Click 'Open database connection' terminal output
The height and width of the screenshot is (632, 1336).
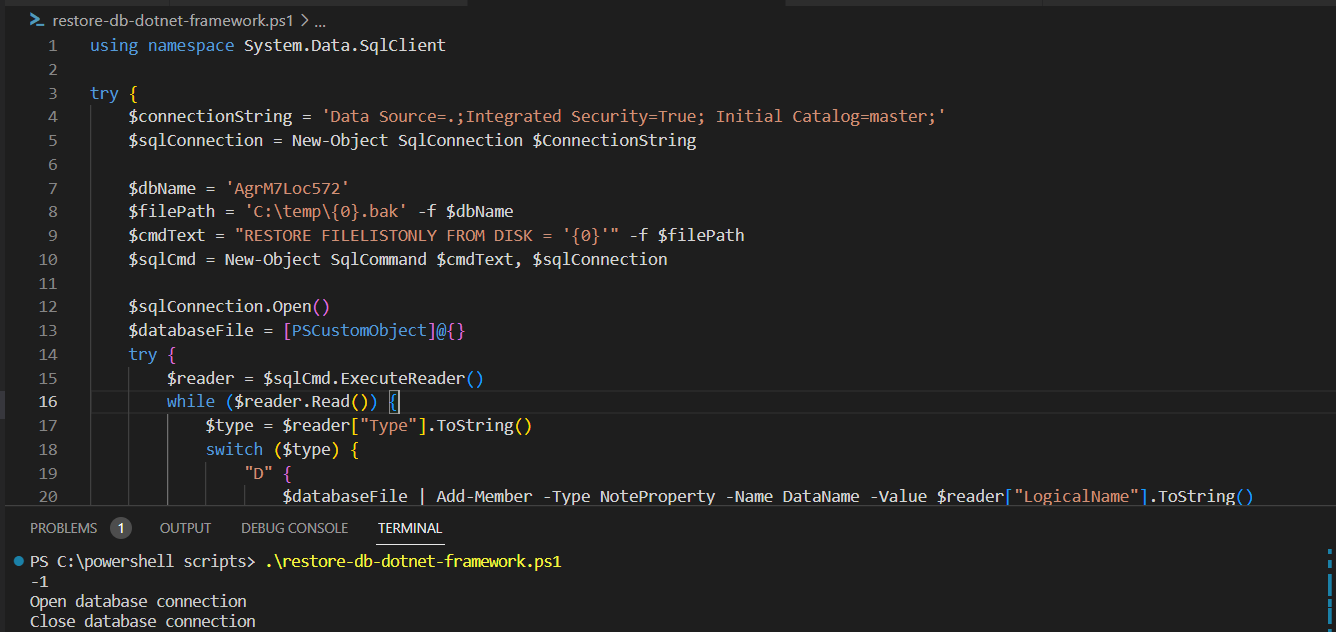(x=138, y=601)
